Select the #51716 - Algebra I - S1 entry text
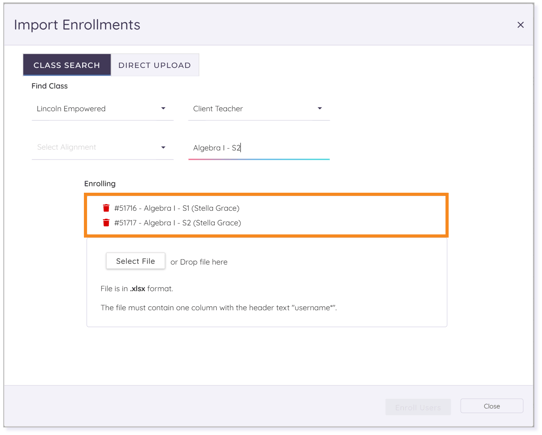Screen dimensions: 542x435 coord(177,208)
